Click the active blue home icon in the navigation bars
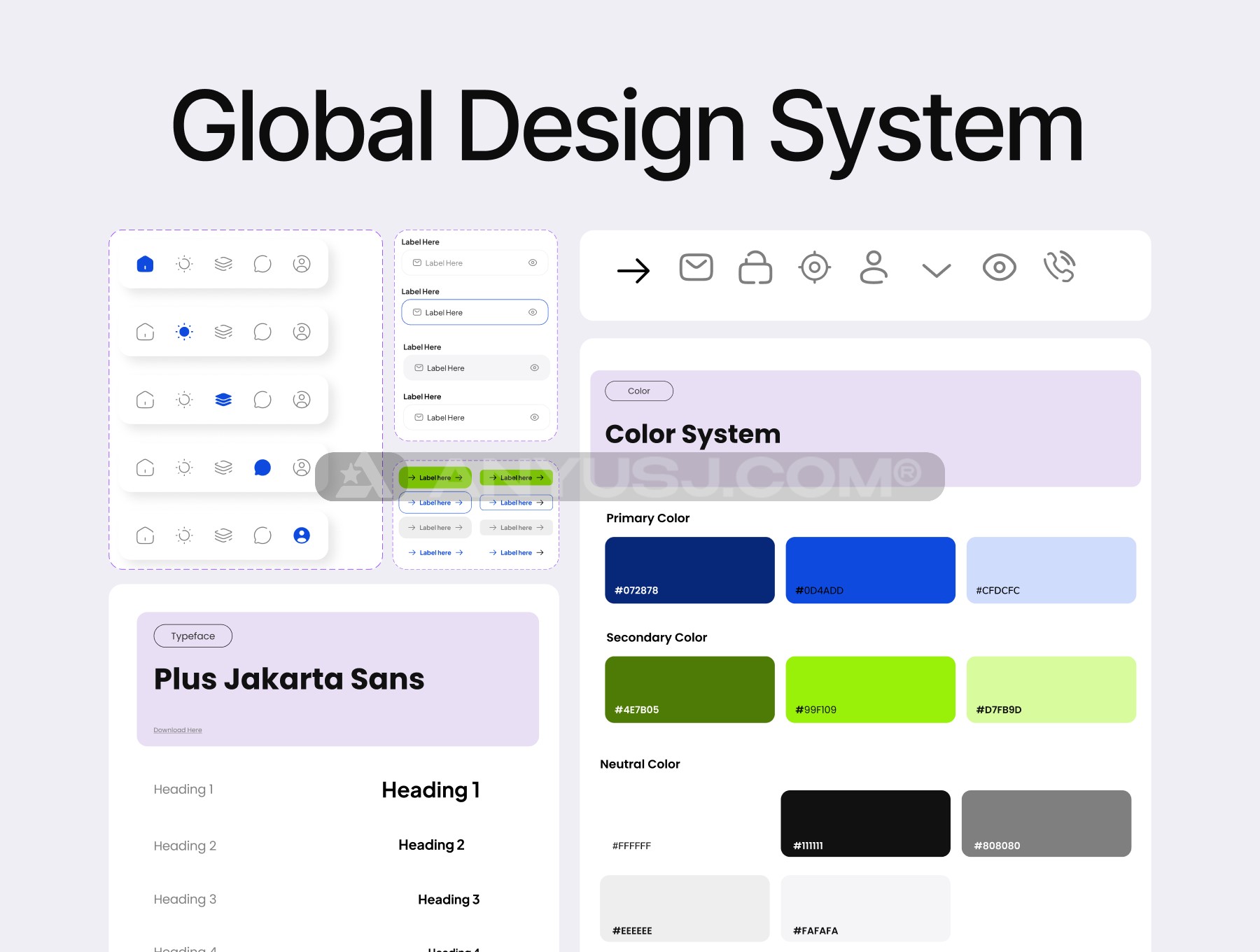This screenshot has height=952, width=1260. pyautogui.click(x=145, y=264)
